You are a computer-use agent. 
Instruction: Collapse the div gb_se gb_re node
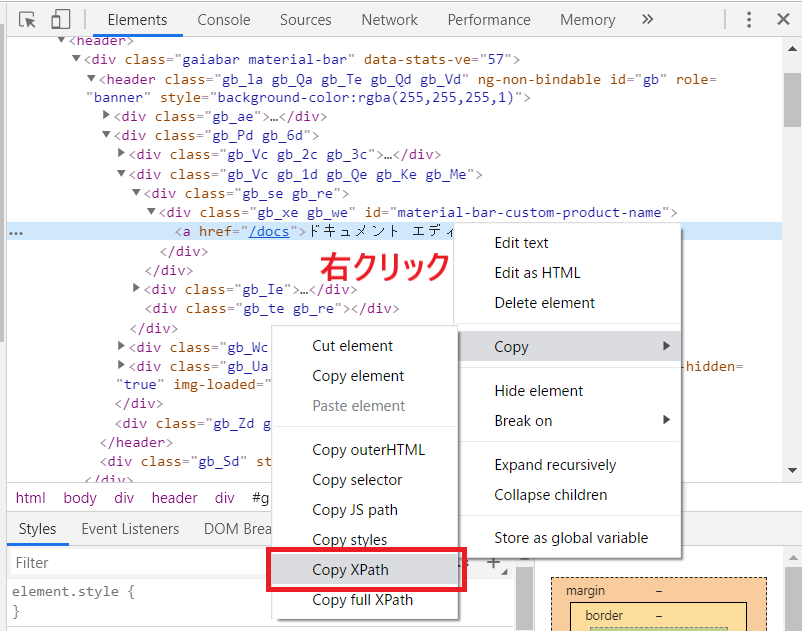click(x=136, y=193)
